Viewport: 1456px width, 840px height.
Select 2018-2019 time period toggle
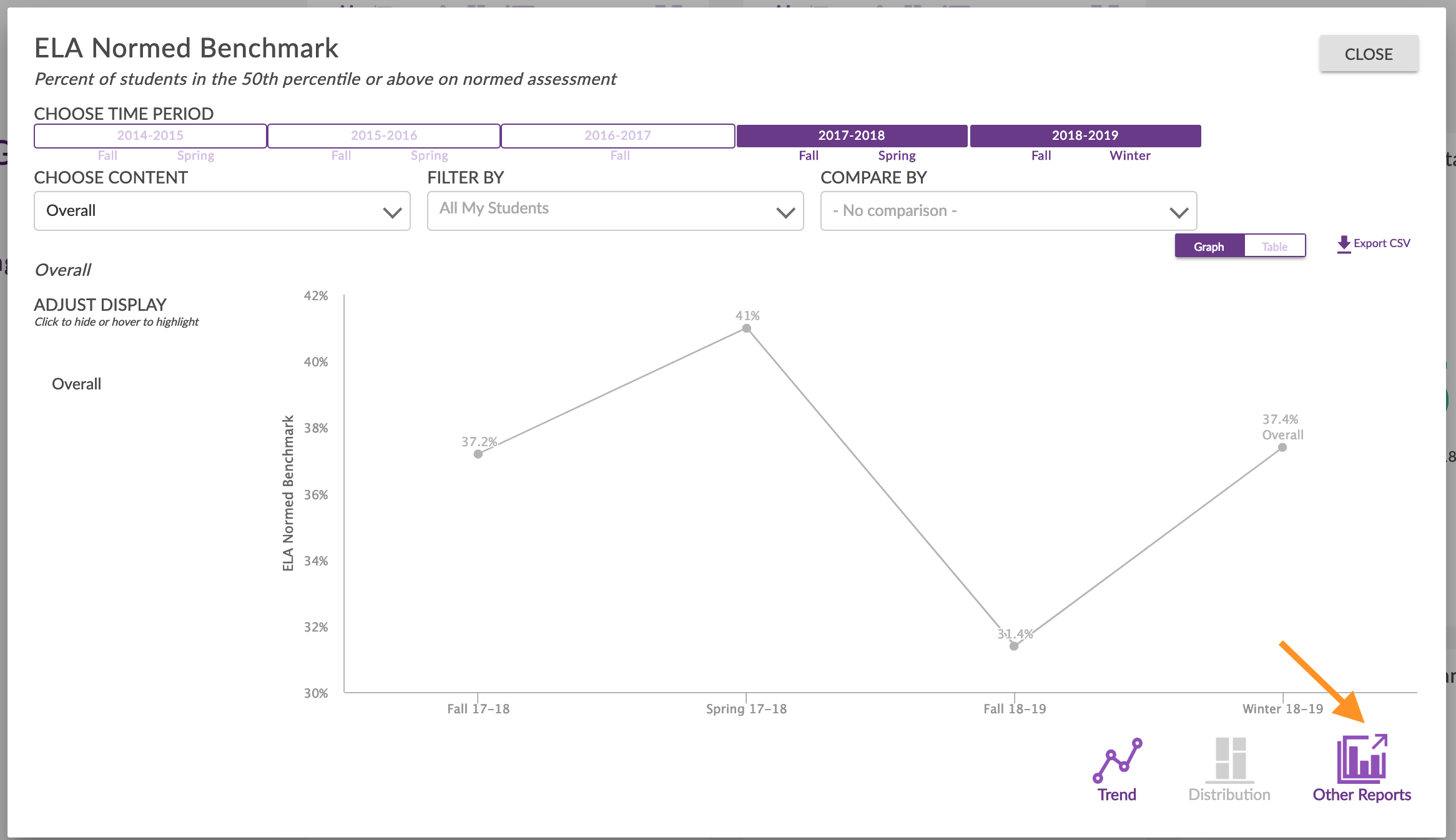point(1084,135)
